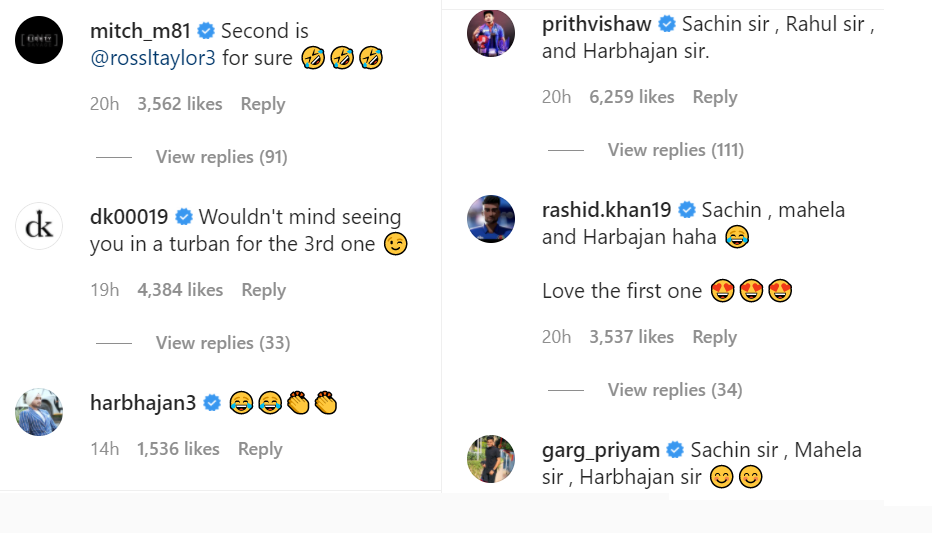Click verified badge beside harbhajan3
Image resolution: width=932 pixels, height=533 pixels.
tap(212, 403)
